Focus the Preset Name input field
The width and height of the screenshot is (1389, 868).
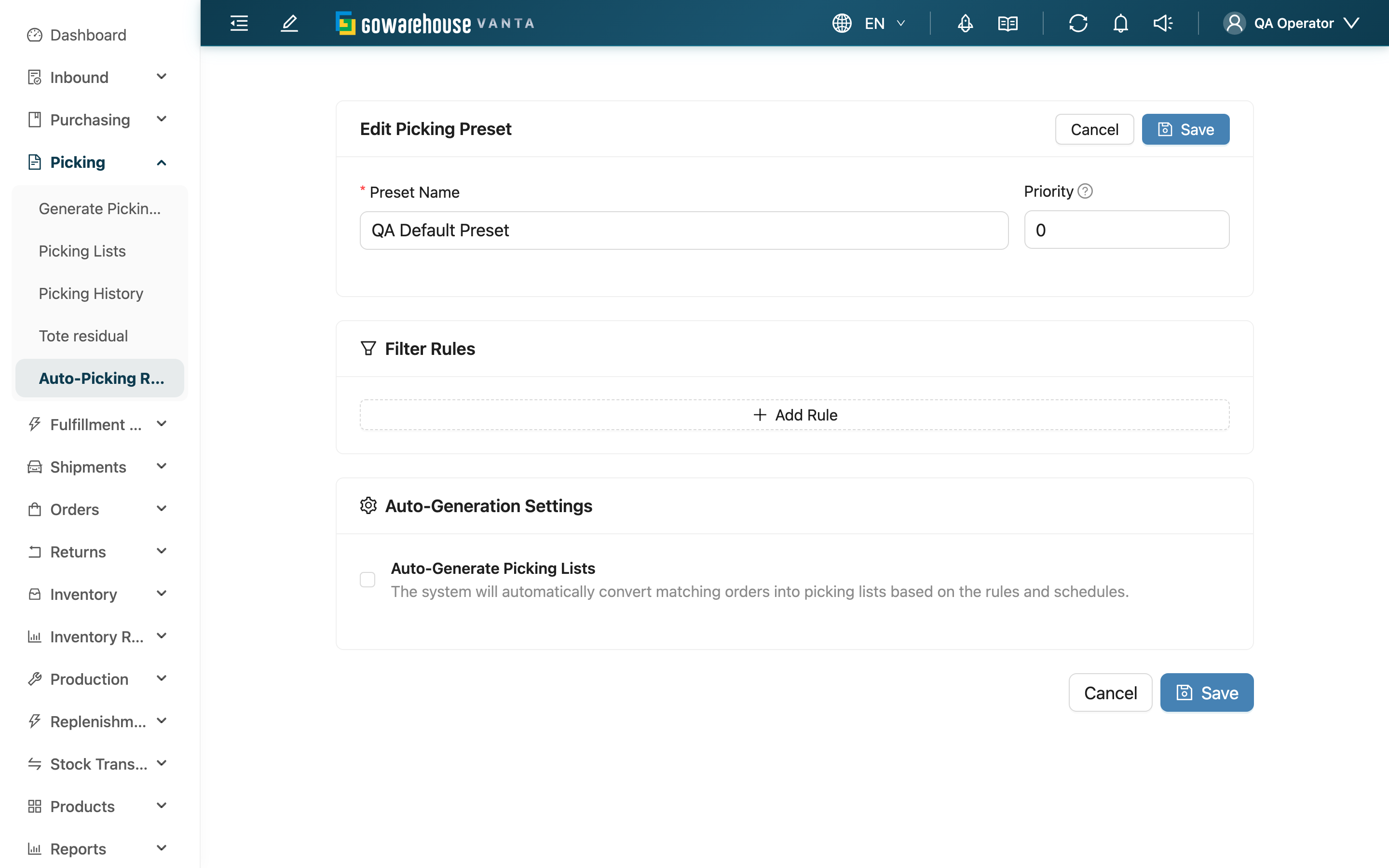click(683, 230)
